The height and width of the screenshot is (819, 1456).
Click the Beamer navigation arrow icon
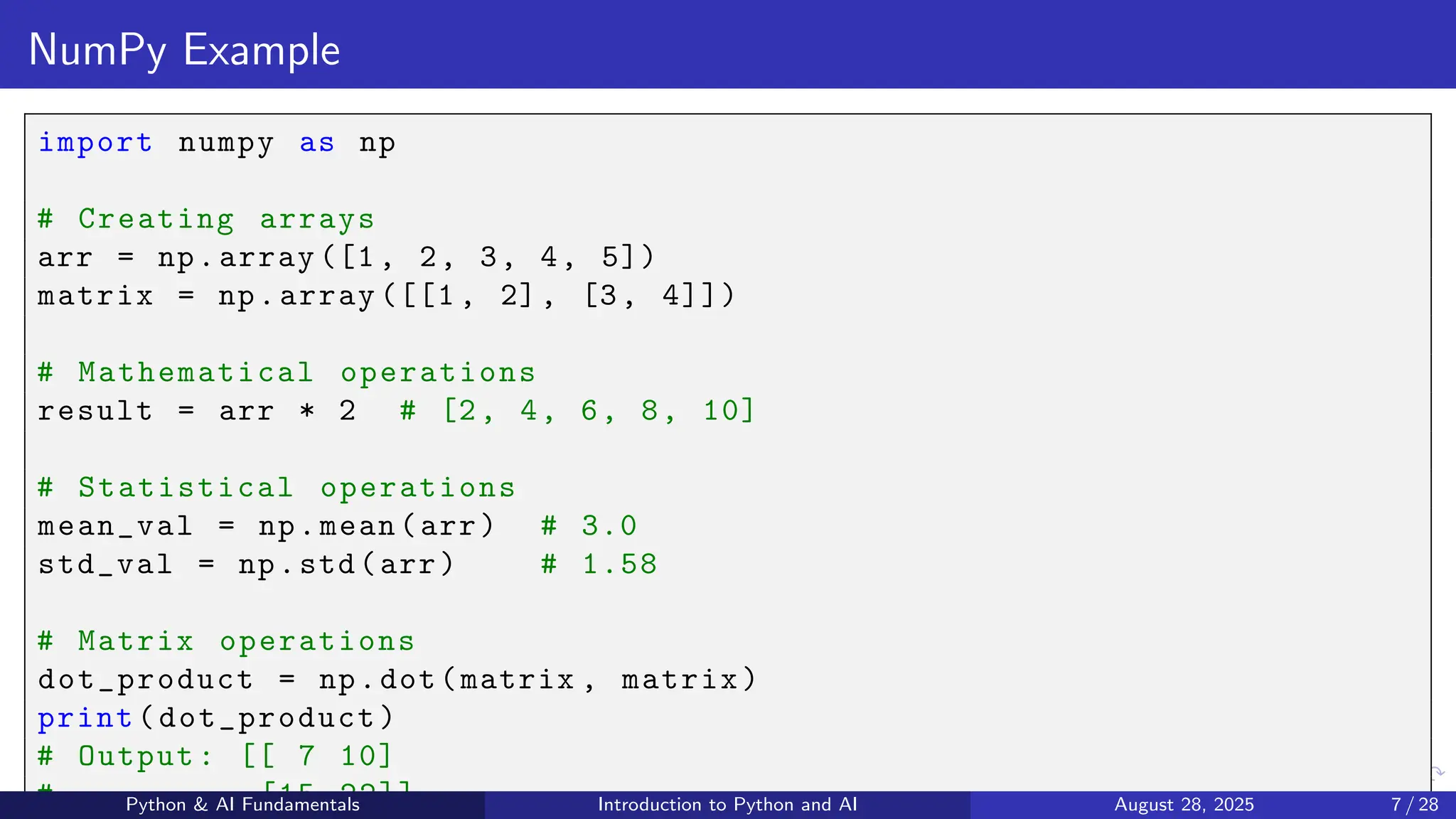[1438, 773]
